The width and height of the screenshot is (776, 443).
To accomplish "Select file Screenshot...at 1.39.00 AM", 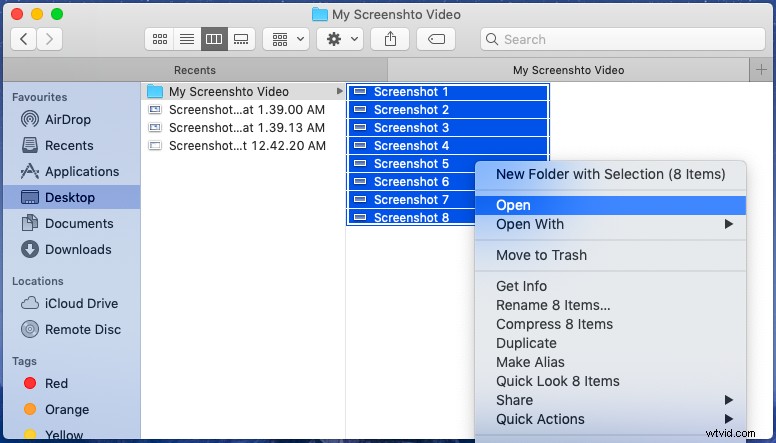I will point(242,109).
